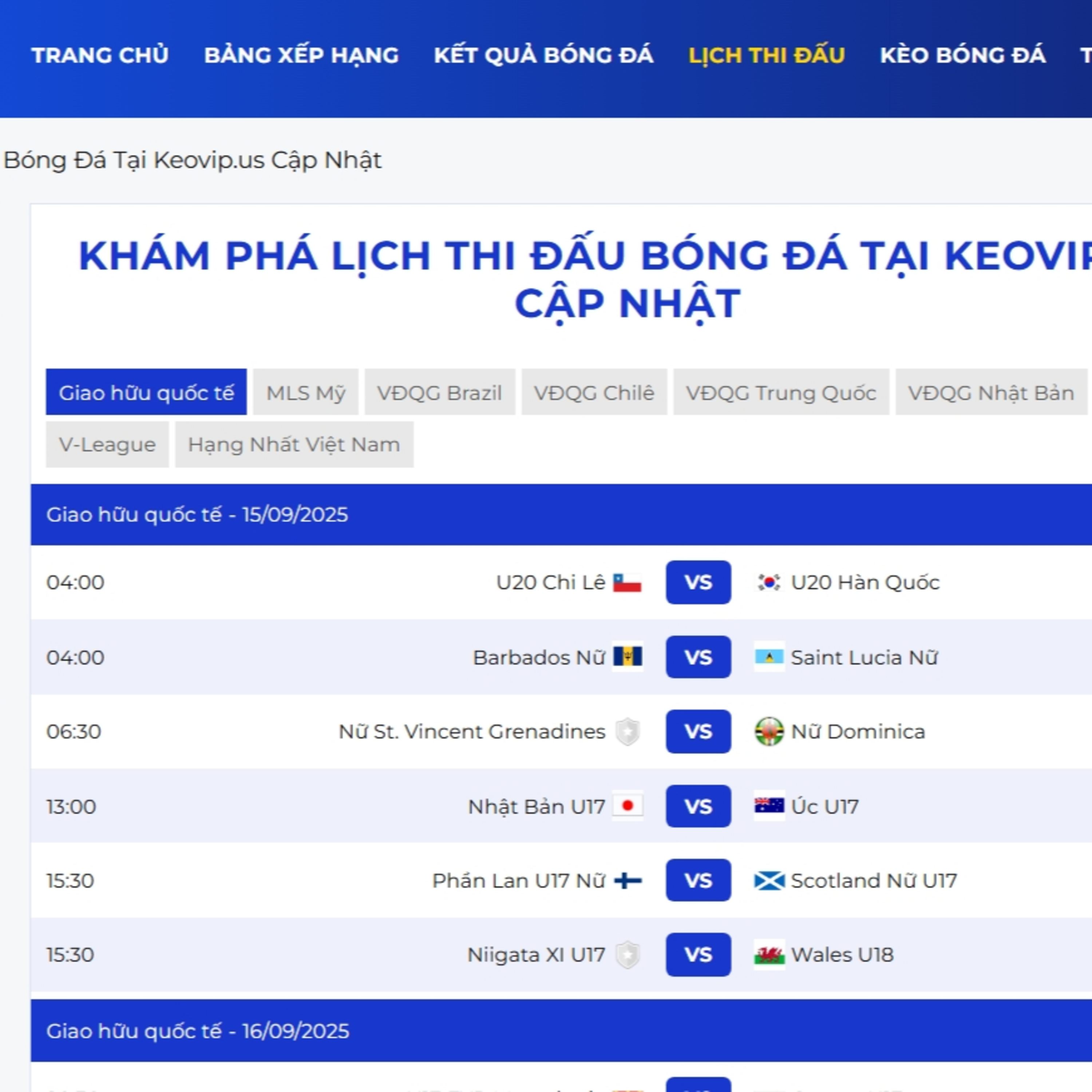Image resolution: width=1092 pixels, height=1092 pixels.
Task: Click the Barbados flag icon
Action: (628, 657)
